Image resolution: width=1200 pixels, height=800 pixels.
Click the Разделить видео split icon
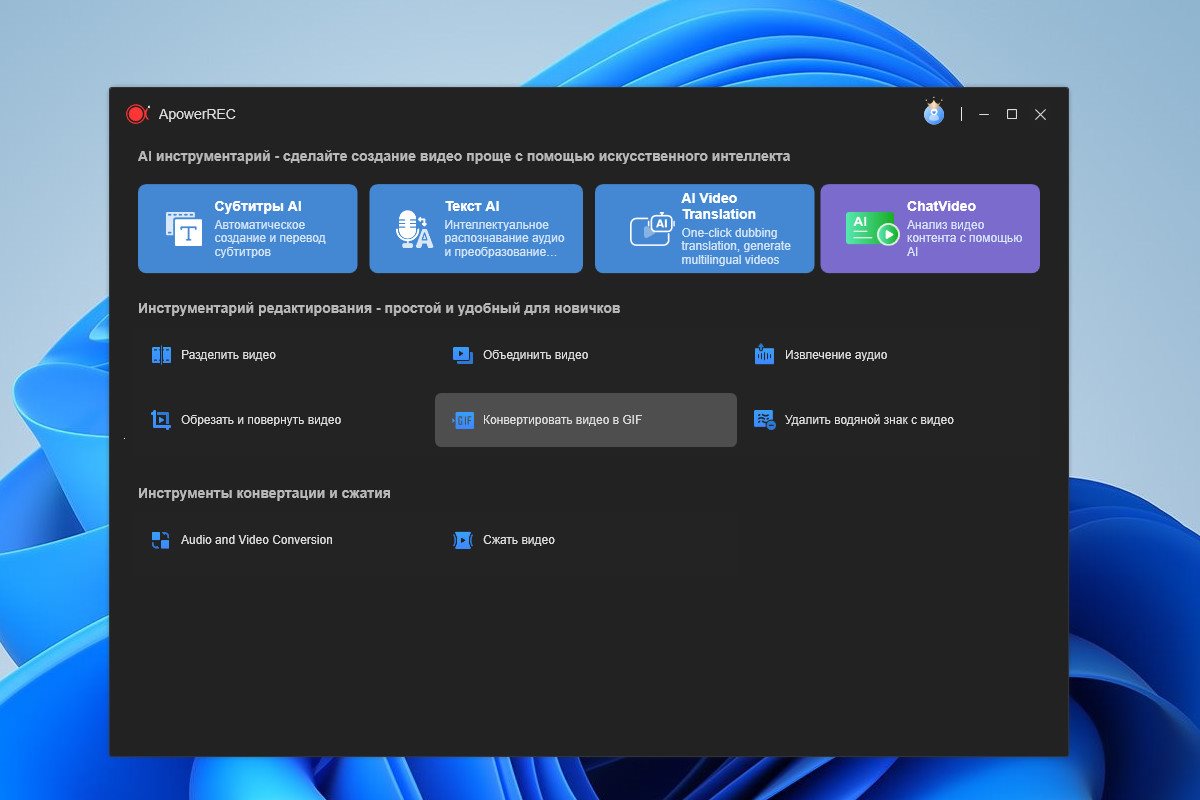pos(161,355)
